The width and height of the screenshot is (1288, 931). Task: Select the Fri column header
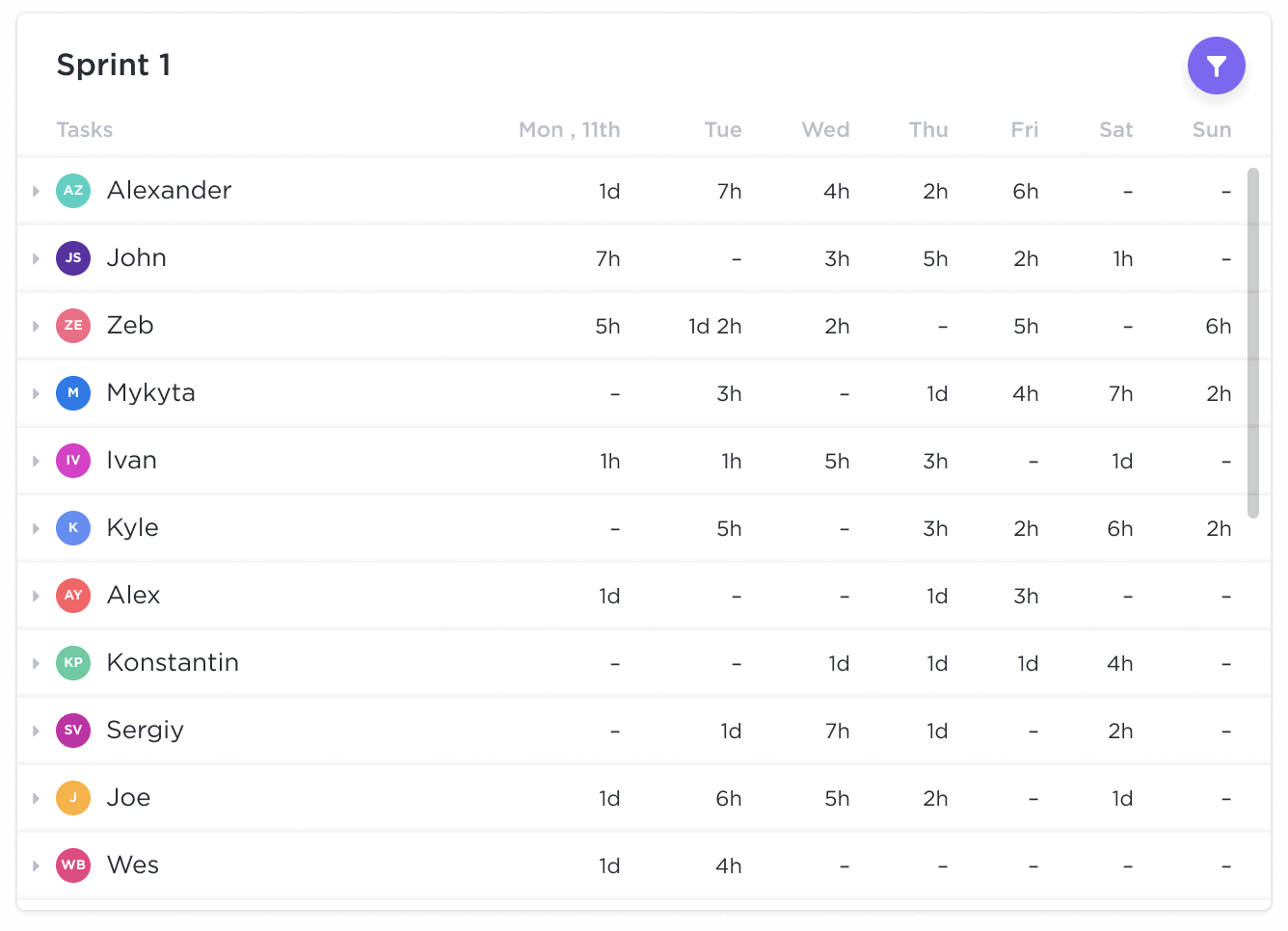[1024, 130]
